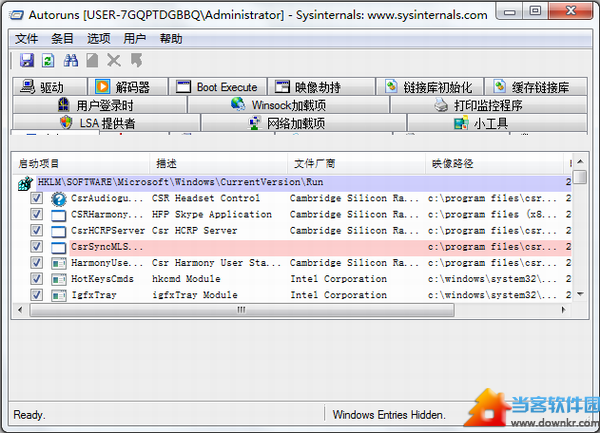Click the Refresh toolbar icon
The height and width of the screenshot is (433, 600).
click(x=48, y=60)
